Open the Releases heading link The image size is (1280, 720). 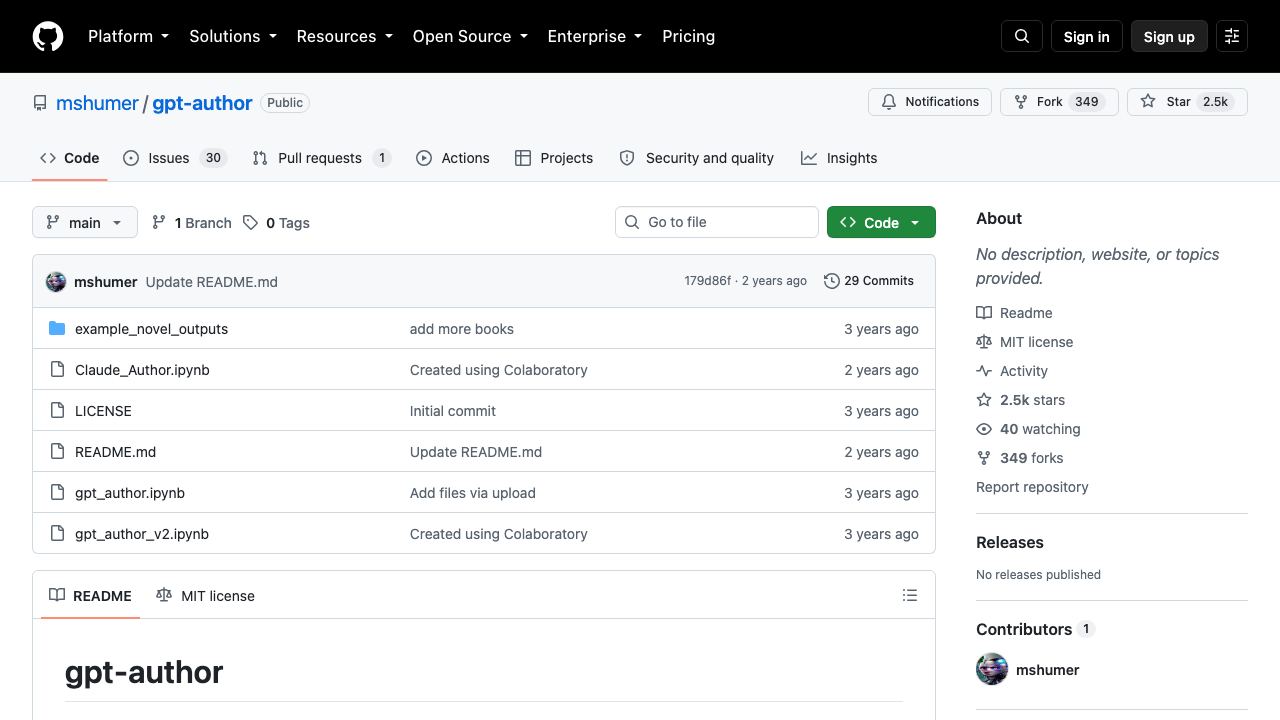(x=1009, y=542)
